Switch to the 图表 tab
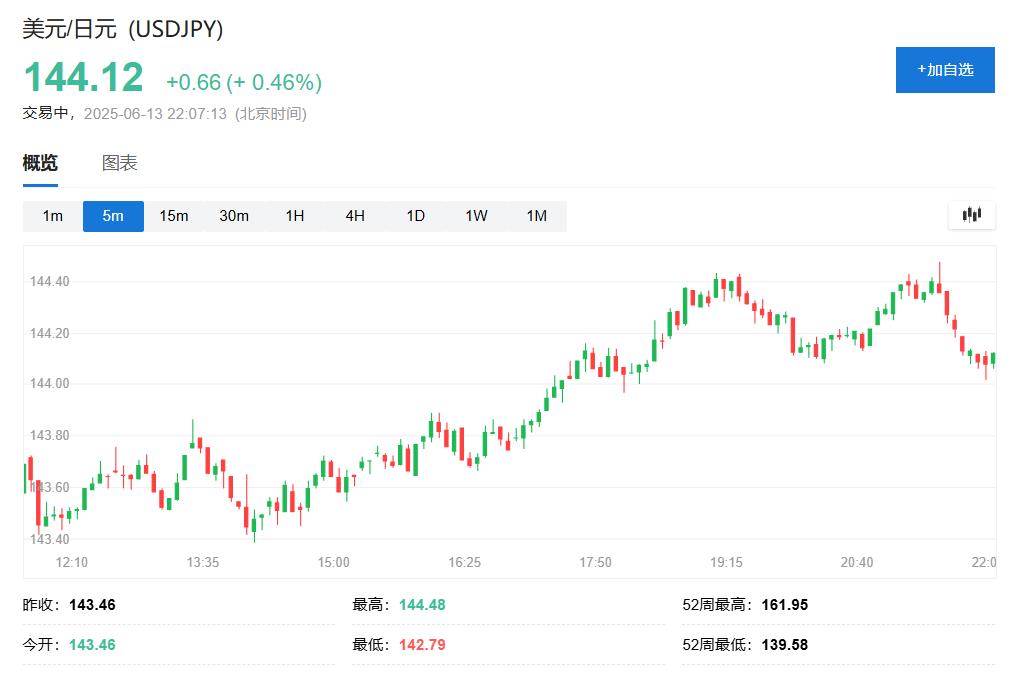Screen dimensions: 1024x691 click(x=120, y=163)
